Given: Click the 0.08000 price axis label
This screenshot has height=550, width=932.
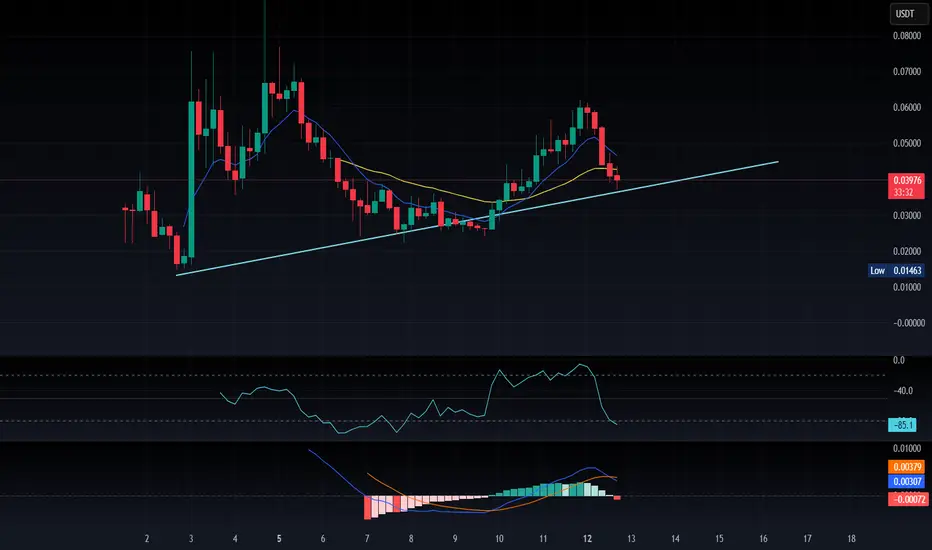Looking at the screenshot, I should point(906,36).
